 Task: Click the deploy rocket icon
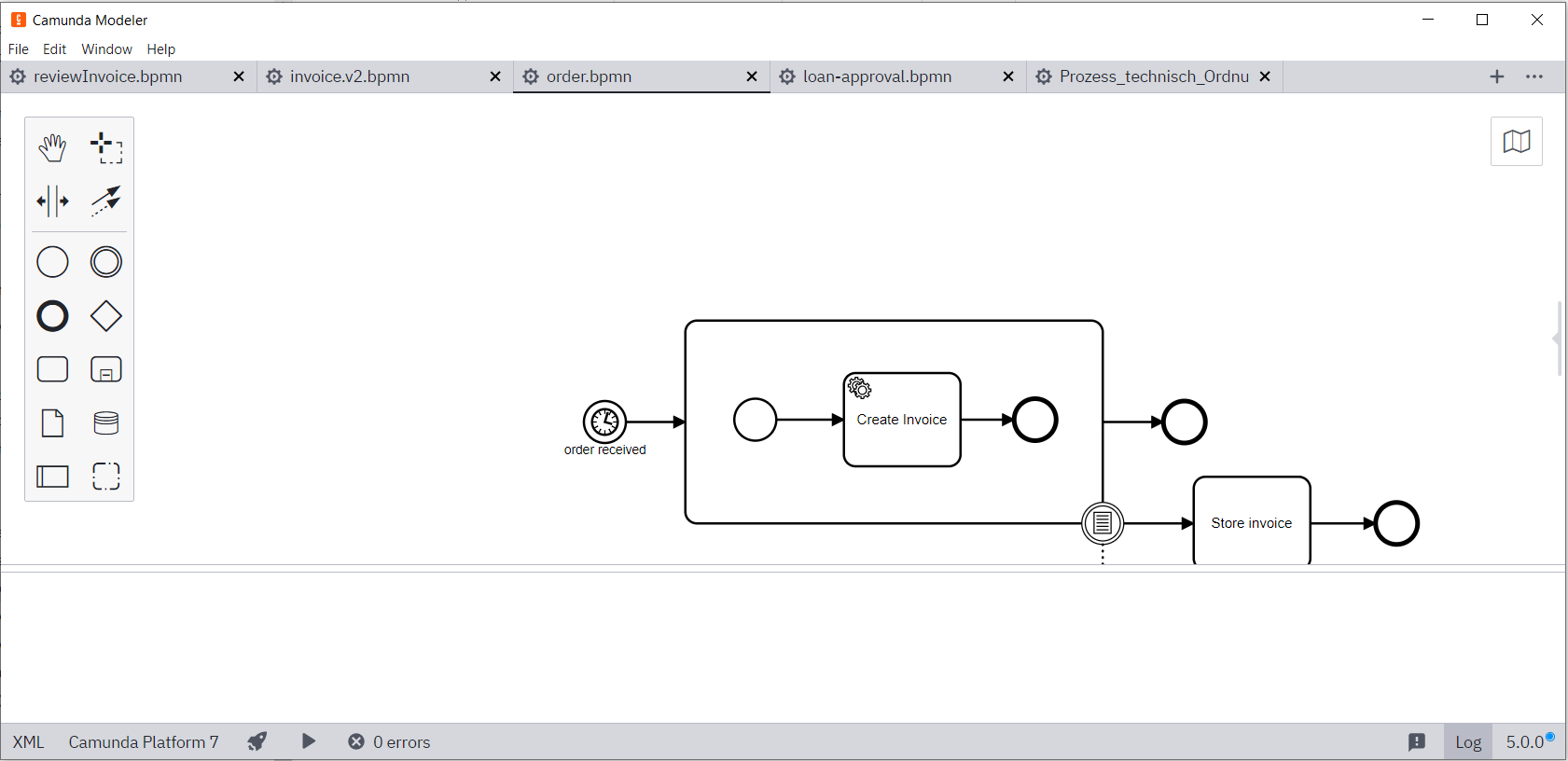257,741
